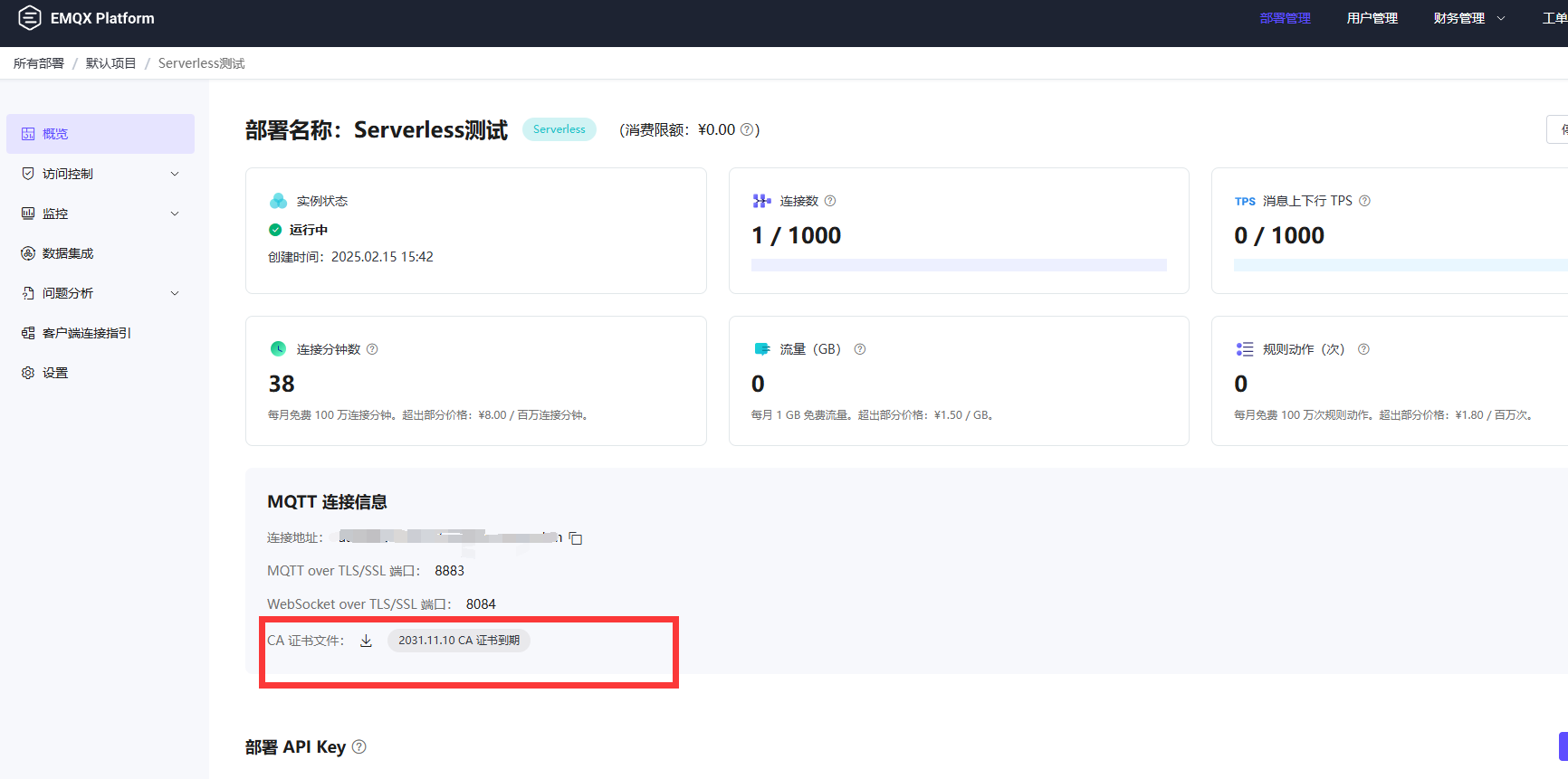This screenshot has height=779, width=1568.
Task: Go to 所有部署 breadcrumb link
Action: pyautogui.click(x=39, y=63)
